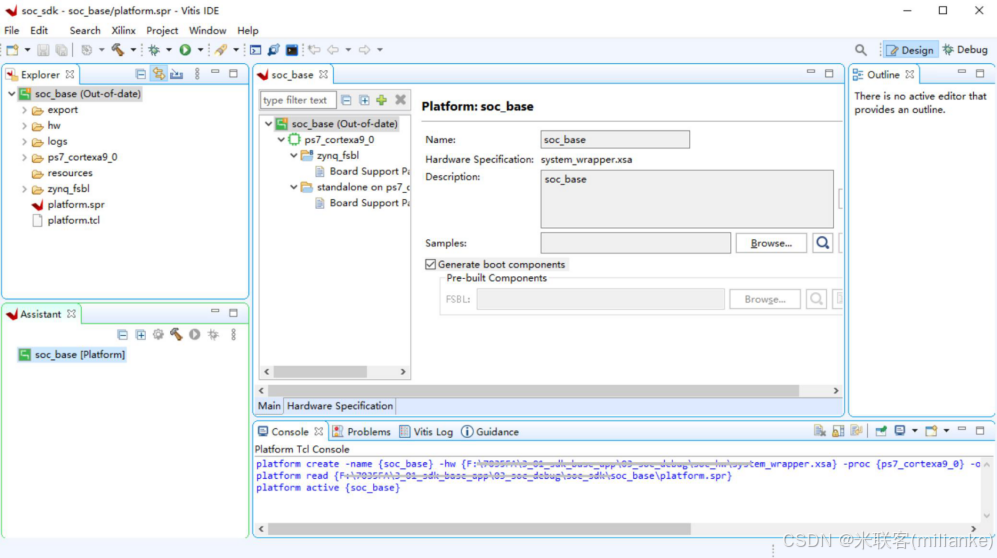Click the Launch rocket toolbar icon

(221, 50)
